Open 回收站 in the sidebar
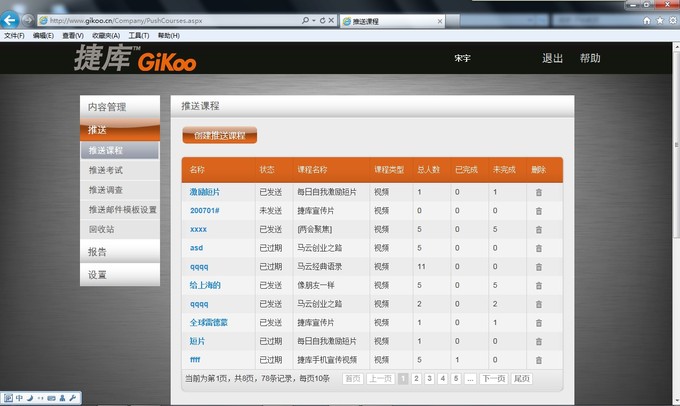 point(120,229)
